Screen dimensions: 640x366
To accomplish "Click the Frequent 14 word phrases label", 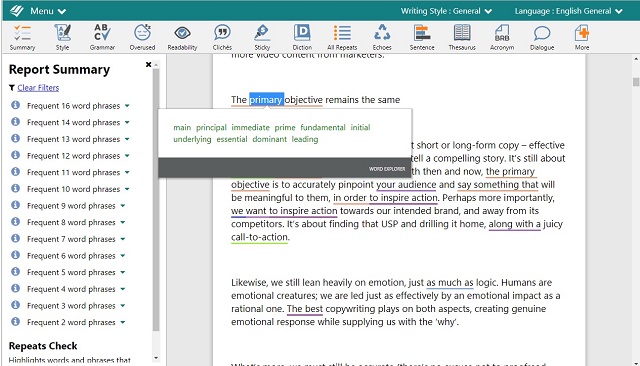I will [73, 122].
